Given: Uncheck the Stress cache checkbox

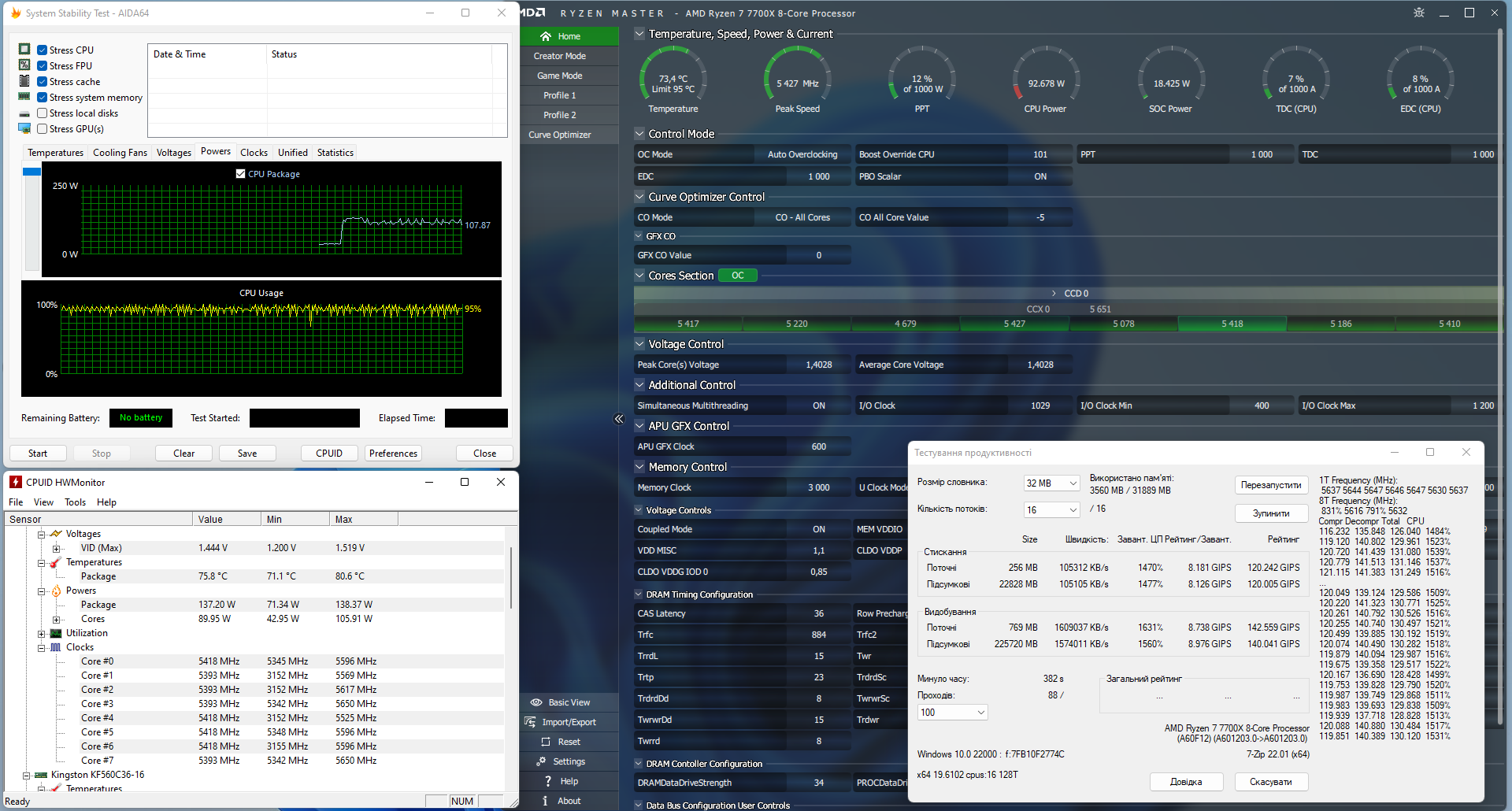Looking at the screenshot, I should click(43, 81).
